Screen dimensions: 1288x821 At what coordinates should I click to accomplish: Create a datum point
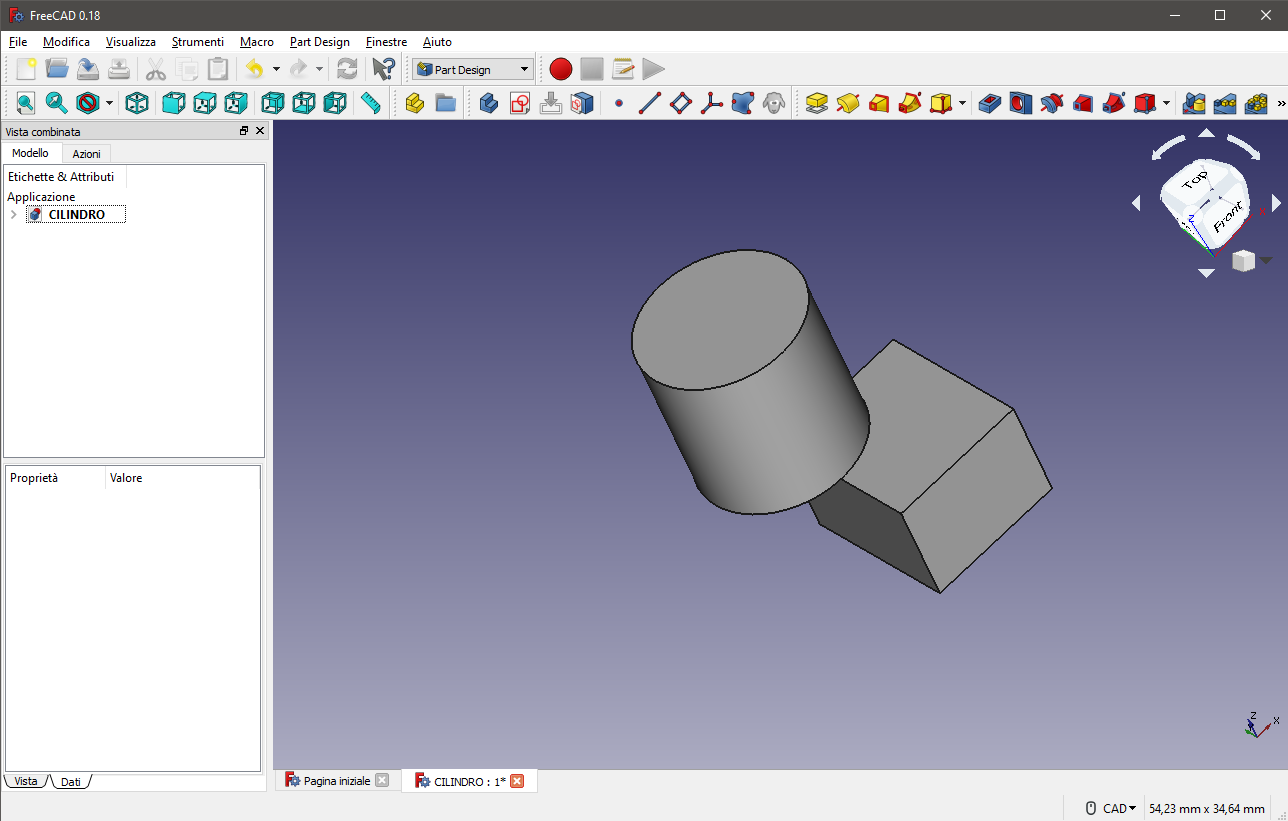[x=619, y=103]
